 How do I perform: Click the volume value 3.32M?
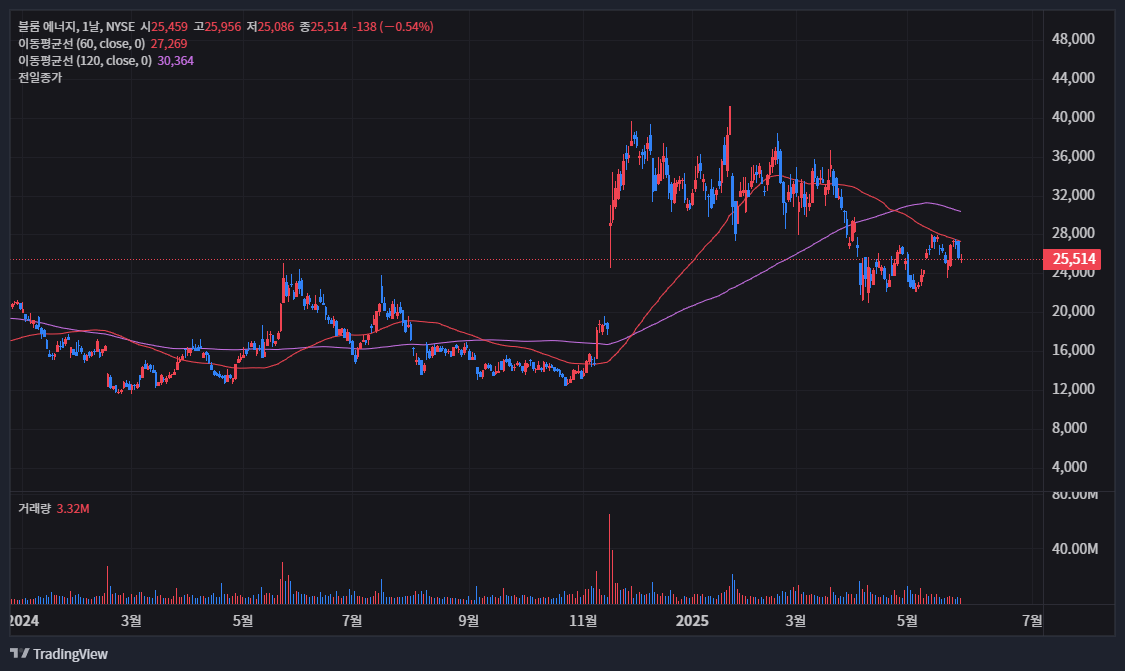(73, 509)
